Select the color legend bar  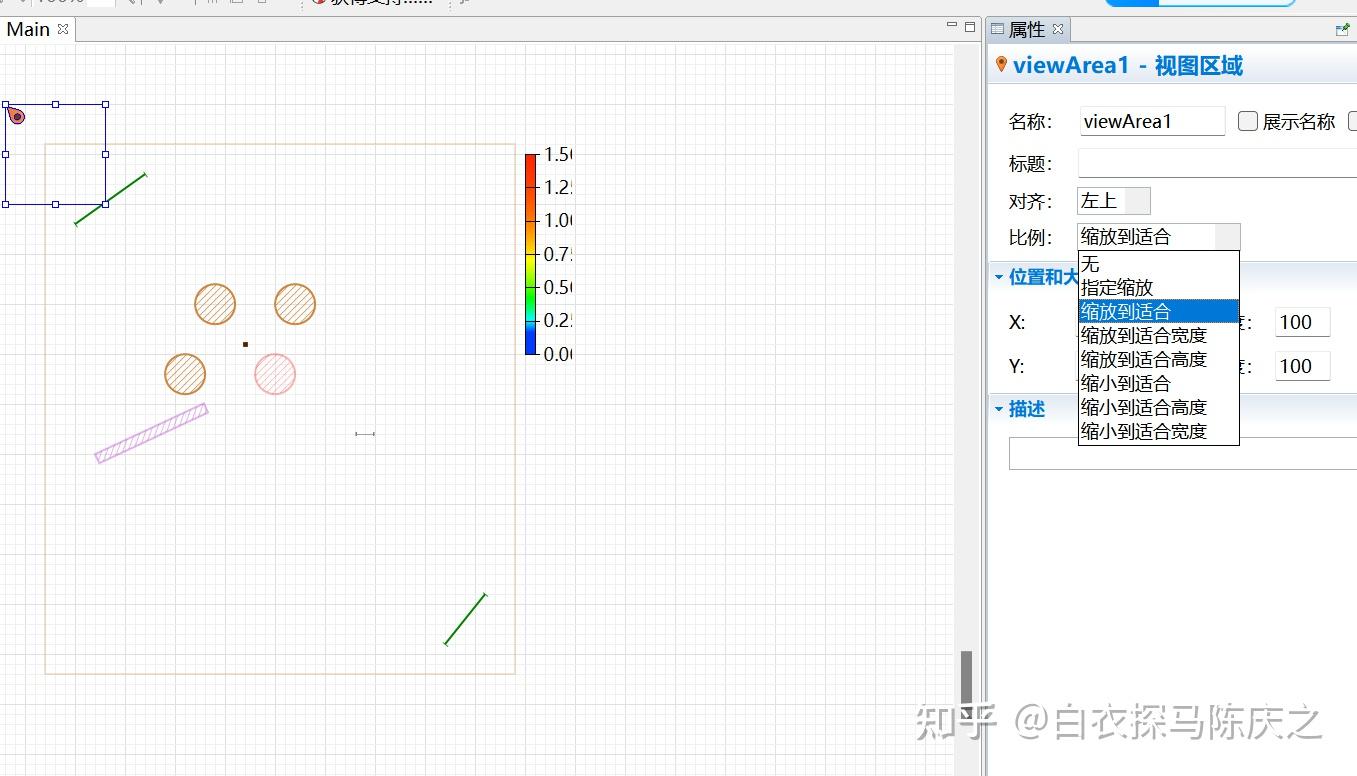tap(531, 254)
